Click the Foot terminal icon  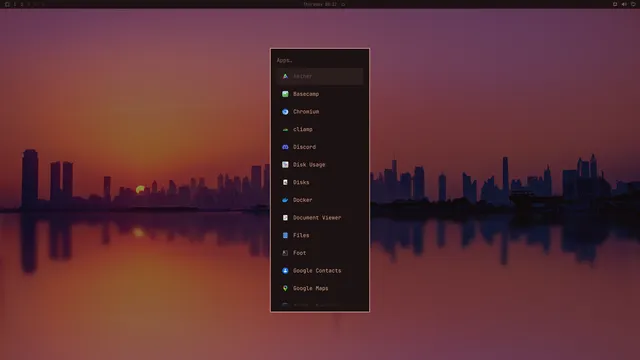pyautogui.click(x=285, y=253)
